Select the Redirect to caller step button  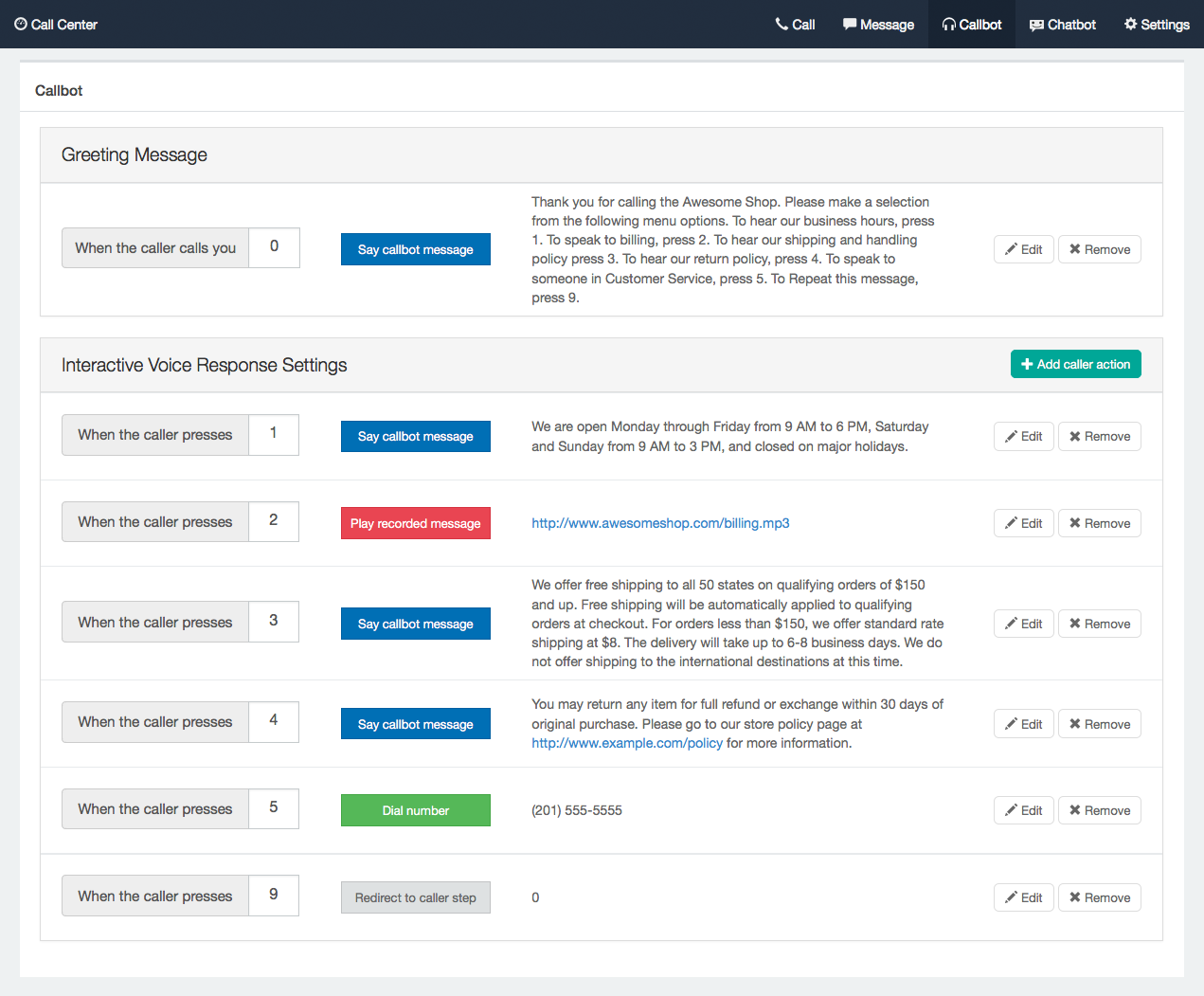point(415,896)
